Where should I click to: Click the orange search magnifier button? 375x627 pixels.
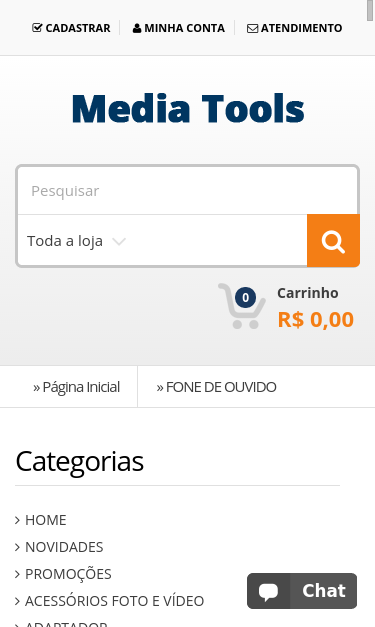click(333, 241)
